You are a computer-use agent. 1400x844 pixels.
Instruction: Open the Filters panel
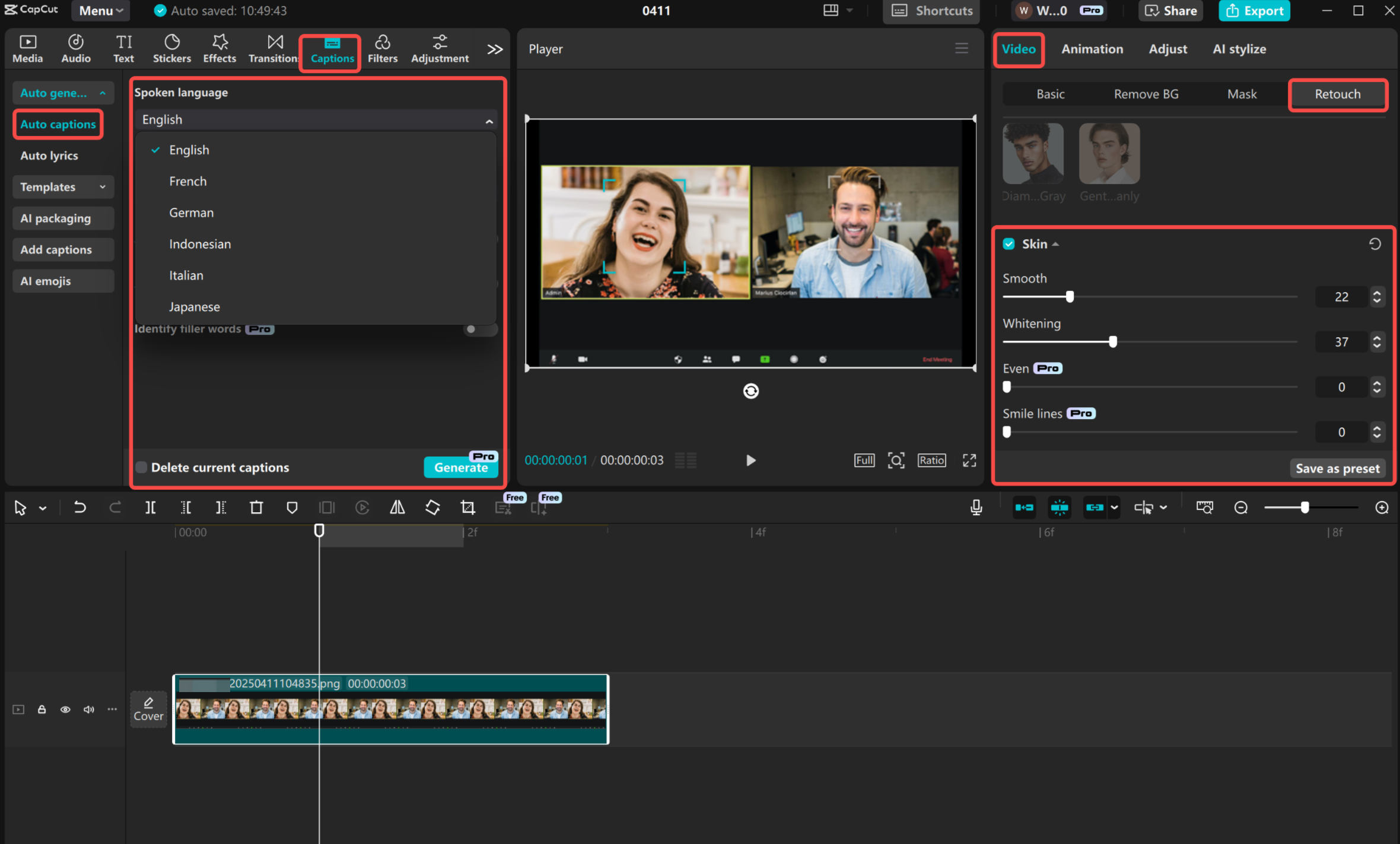(383, 49)
